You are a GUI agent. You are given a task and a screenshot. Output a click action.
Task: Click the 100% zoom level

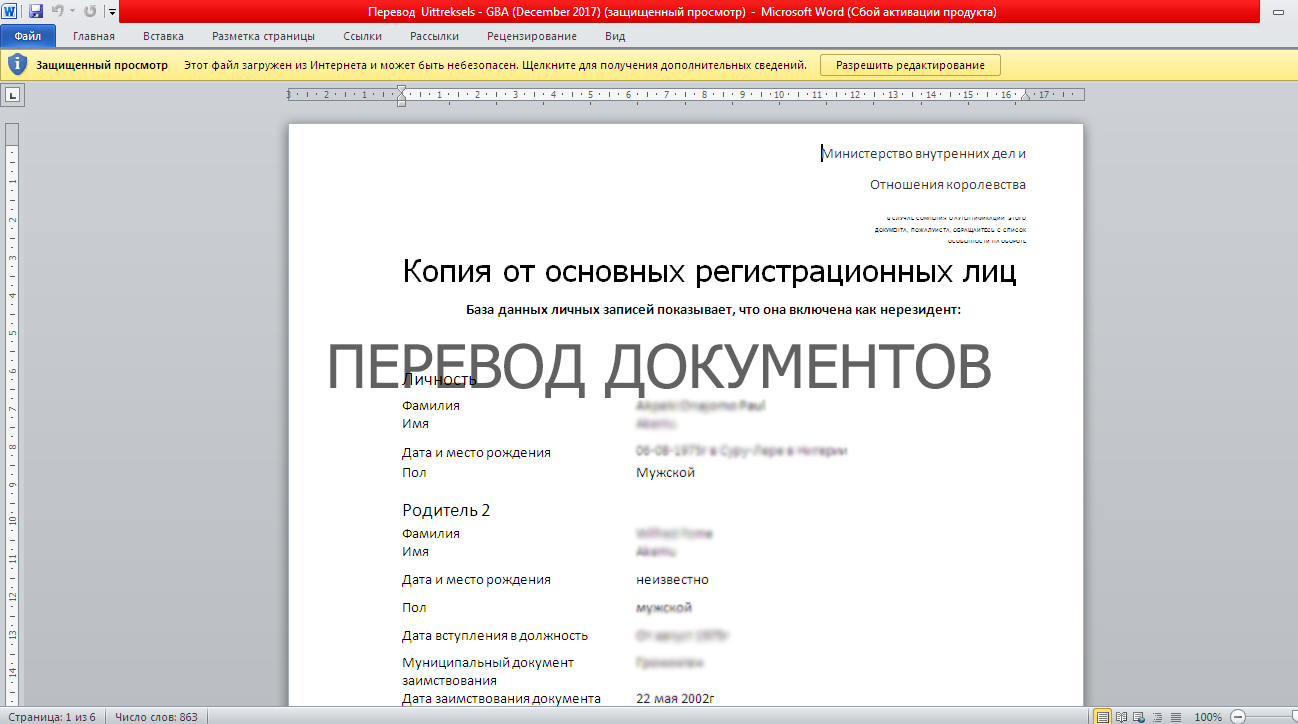tap(1208, 717)
